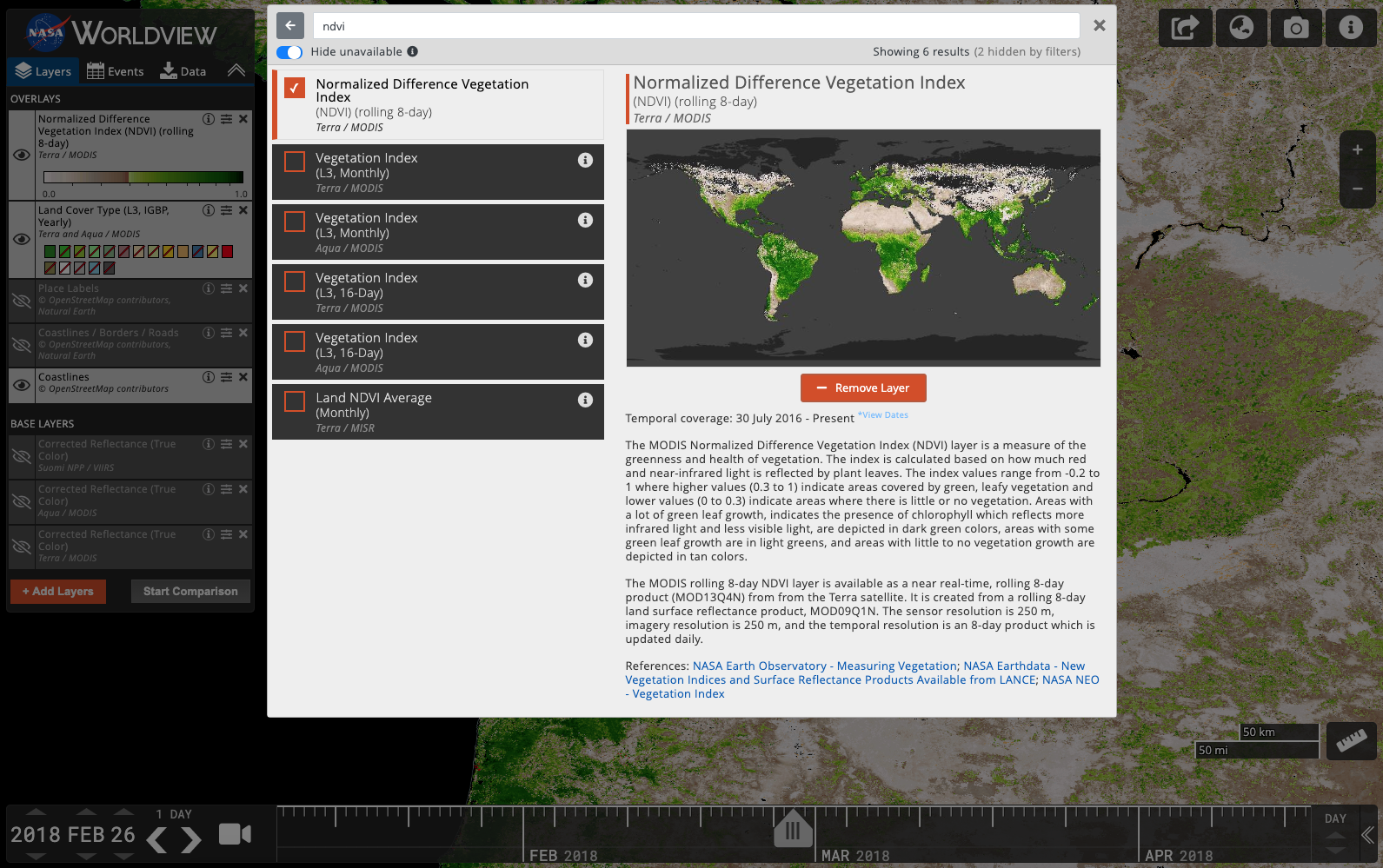Hide the NDVI overlay layer
The image size is (1383, 868).
pyautogui.click(x=22, y=155)
